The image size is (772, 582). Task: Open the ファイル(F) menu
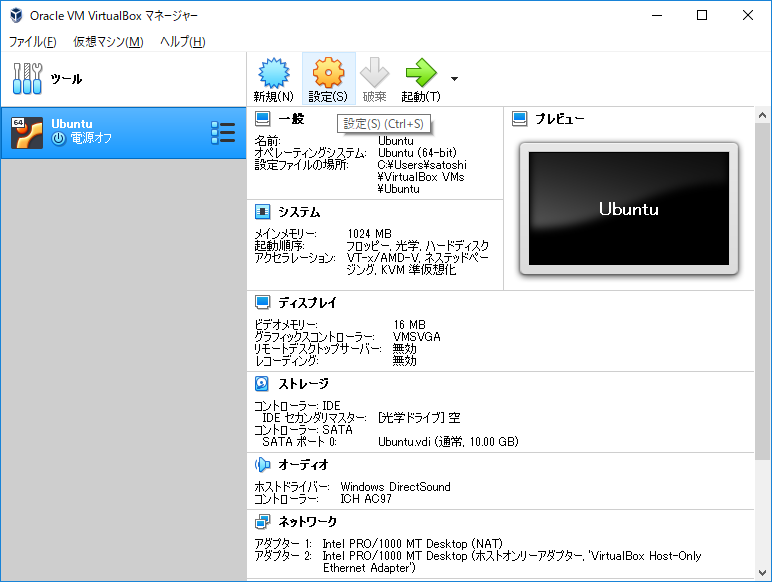(32, 42)
